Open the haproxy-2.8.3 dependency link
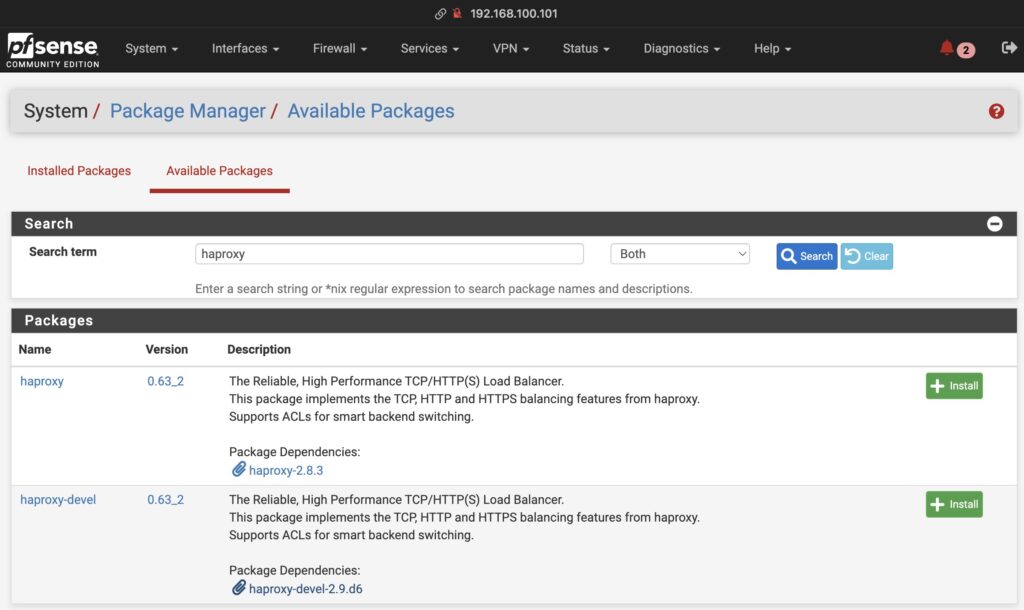 (286, 470)
